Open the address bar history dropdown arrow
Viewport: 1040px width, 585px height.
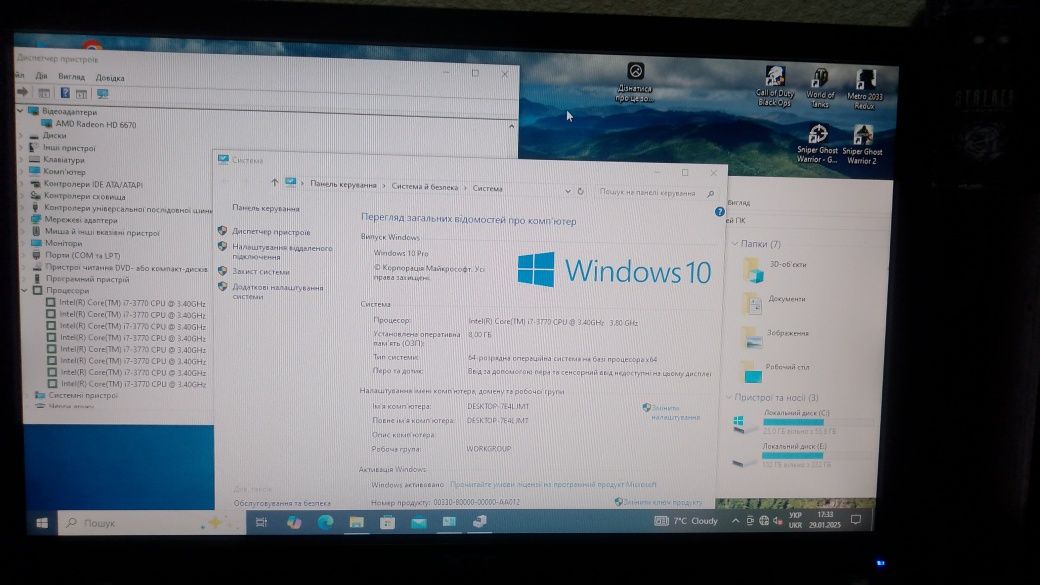click(x=568, y=191)
